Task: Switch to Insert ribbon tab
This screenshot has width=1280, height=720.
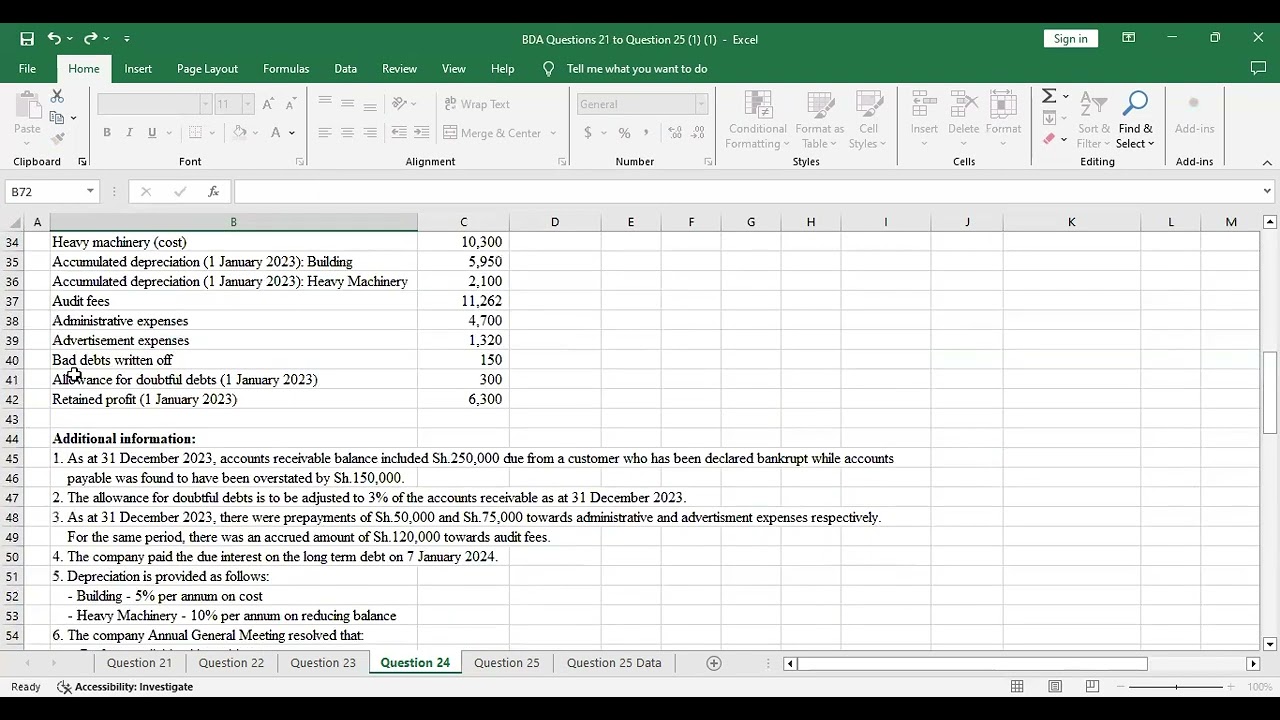Action: [138, 69]
